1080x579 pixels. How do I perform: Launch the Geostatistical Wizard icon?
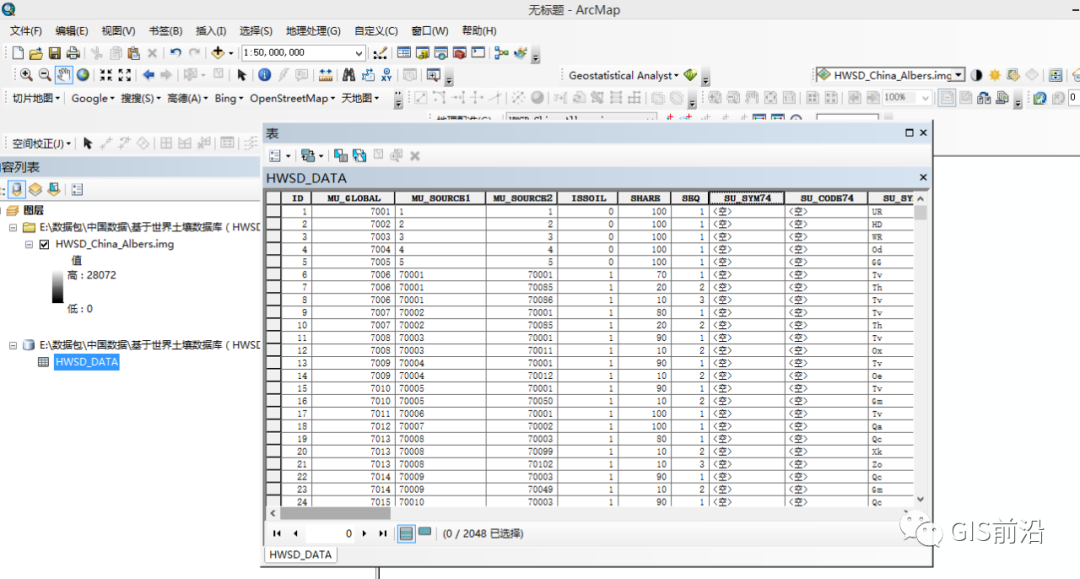(690, 75)
